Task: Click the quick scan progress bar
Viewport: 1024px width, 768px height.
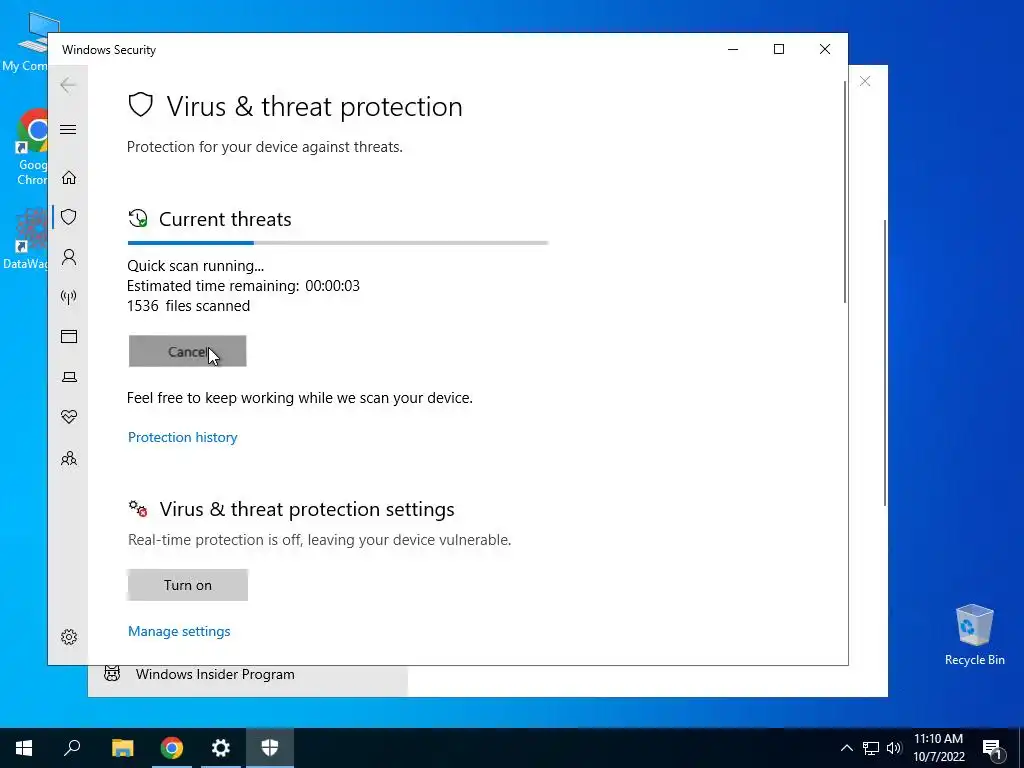Action: pyautogui.click(x=338, y=242)
